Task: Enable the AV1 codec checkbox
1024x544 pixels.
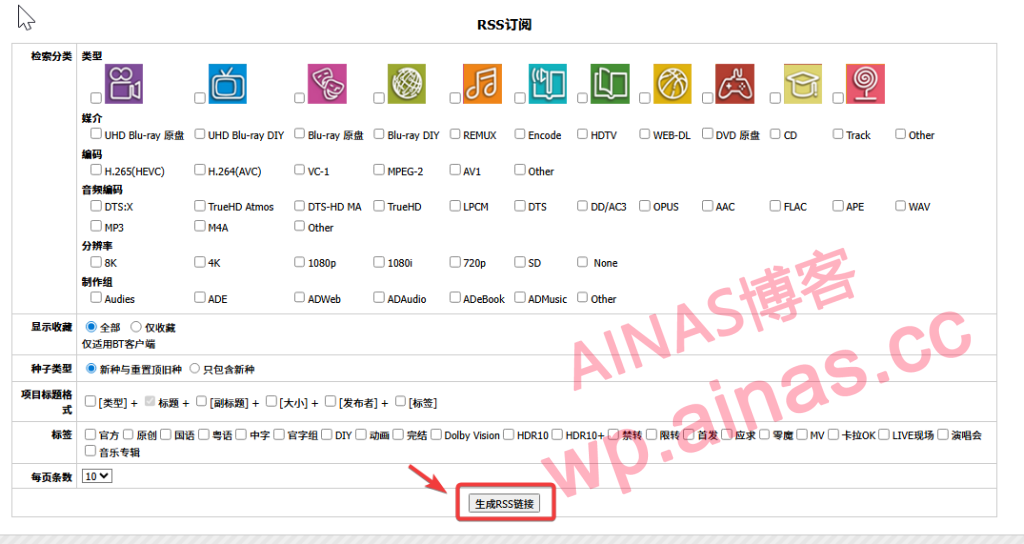Action: click(x=455, y=170)
